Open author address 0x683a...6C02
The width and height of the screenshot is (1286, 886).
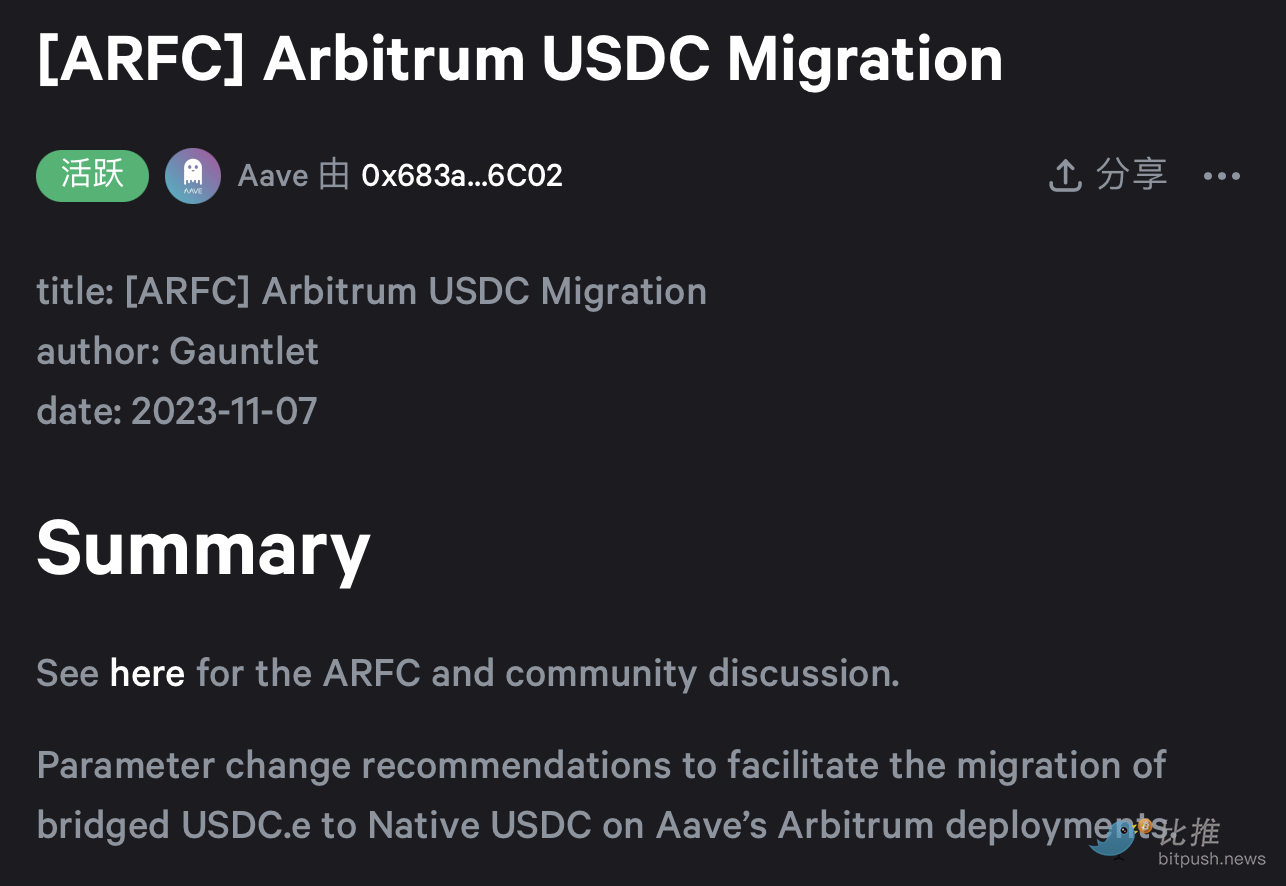(462, 176)
